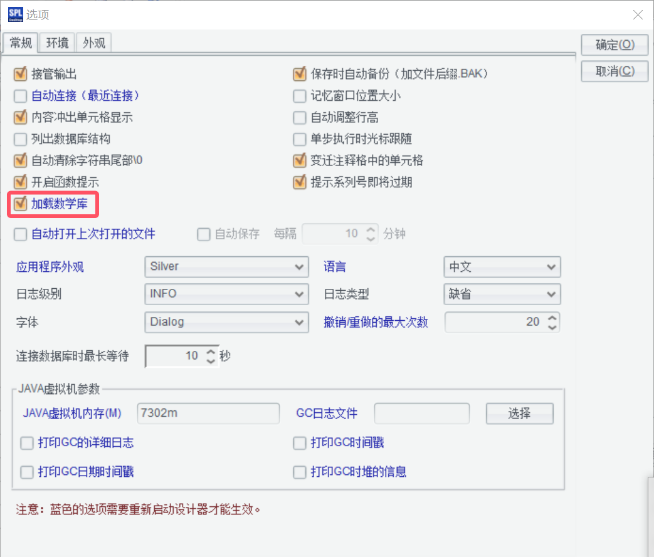The width and height of the screenshot is (654, 557).
Task: Enable 自动打开上次打开的文件 checkbox
Action: [x=20, y=234]
